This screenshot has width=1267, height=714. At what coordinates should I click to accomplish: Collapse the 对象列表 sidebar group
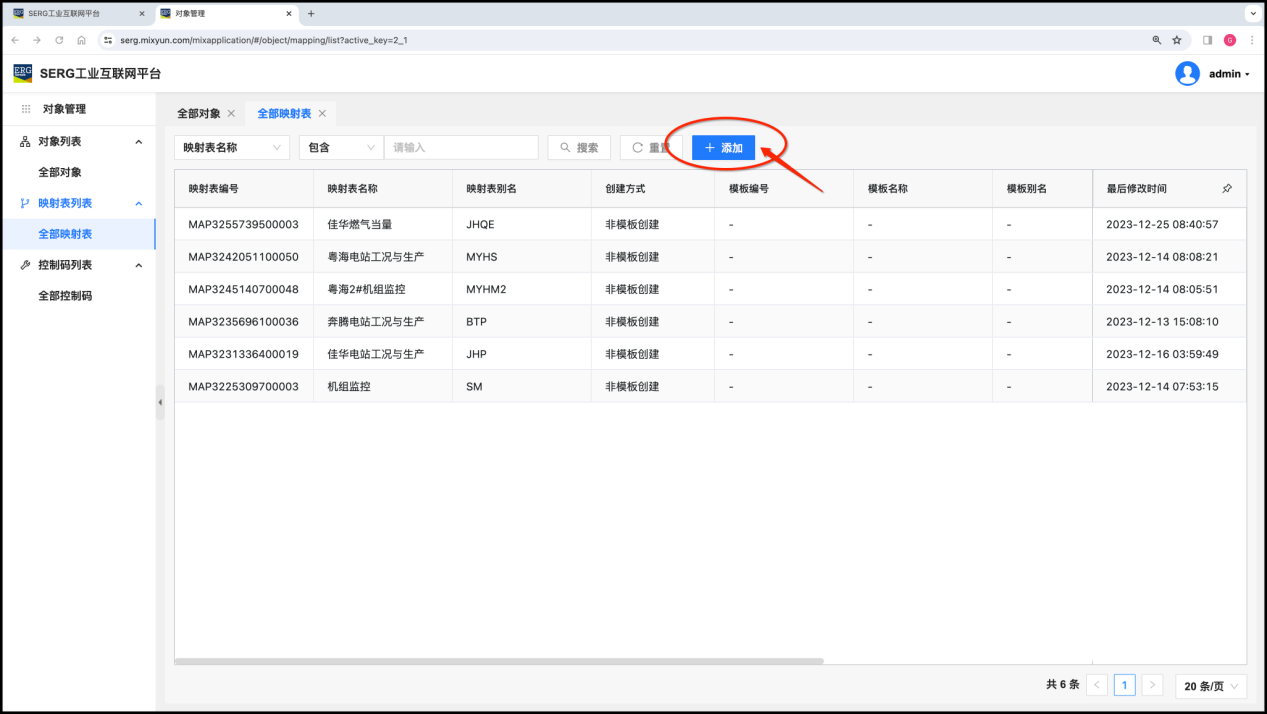tap(139, 142)
